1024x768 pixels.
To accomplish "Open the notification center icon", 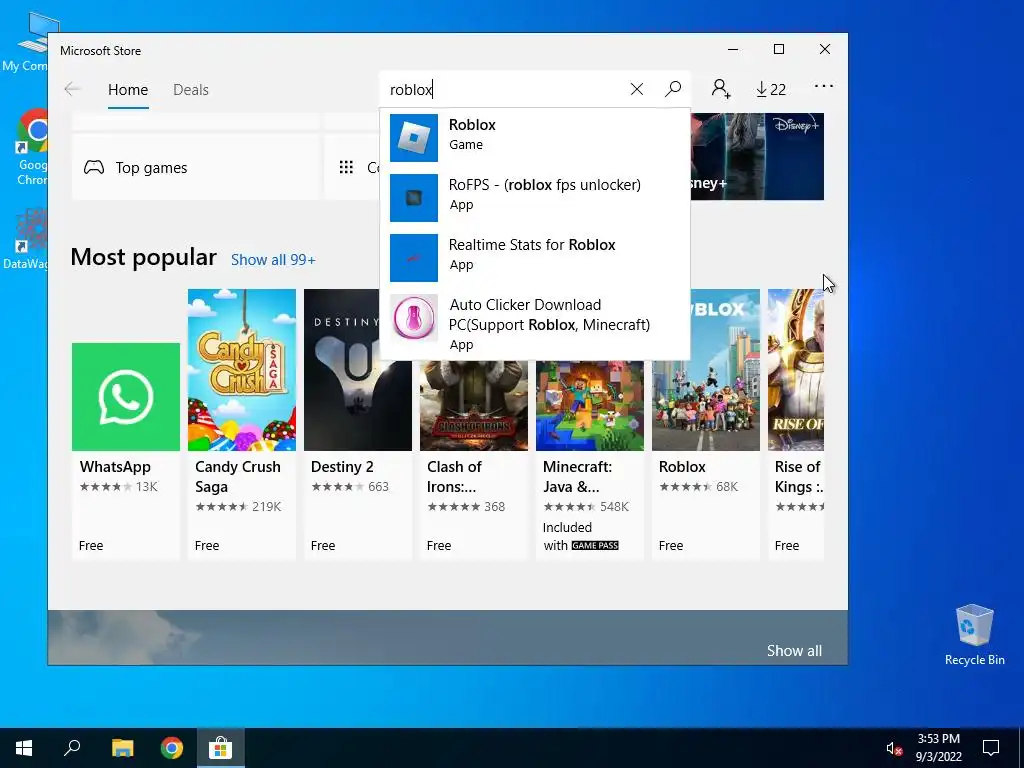I will (991, 748).
